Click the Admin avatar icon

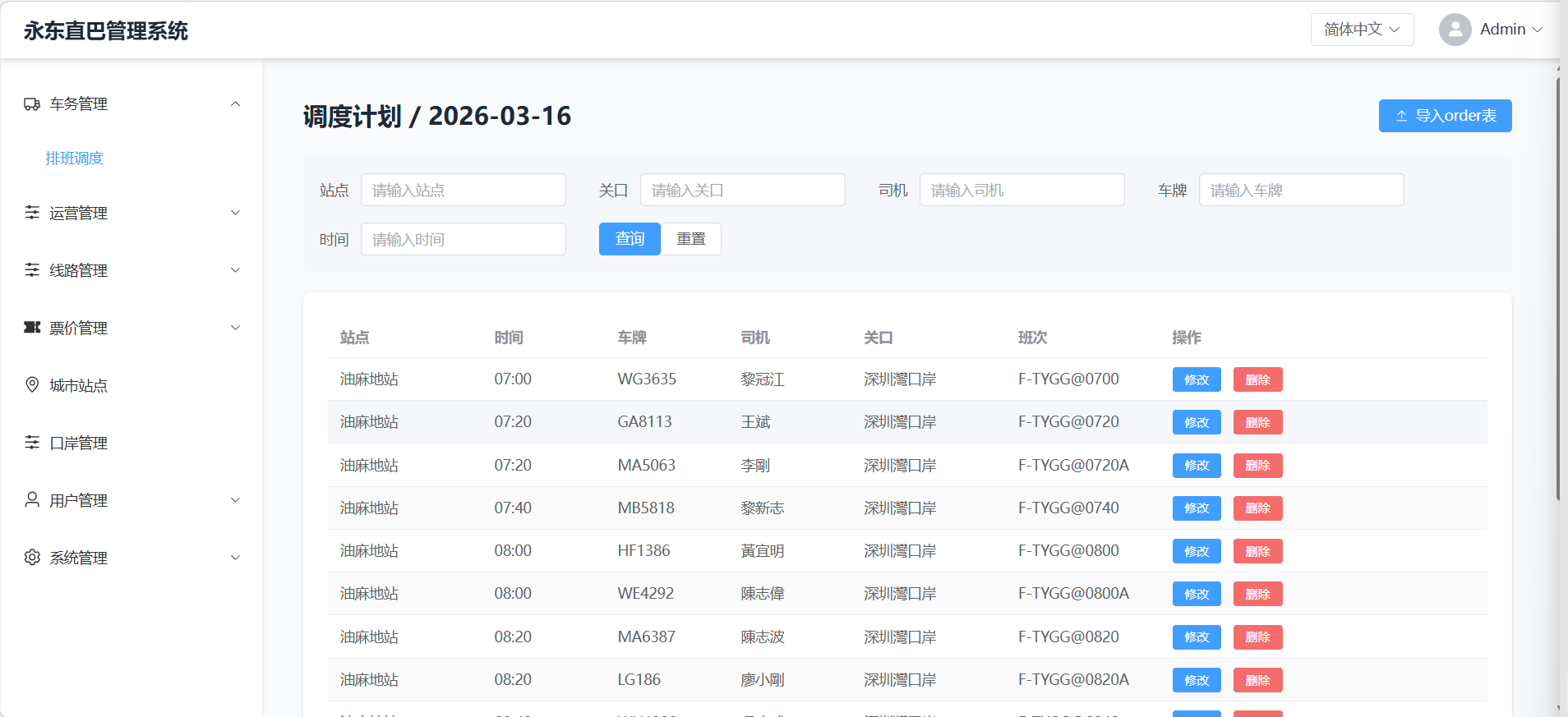pyautogui.click(x=1455, y=30)
